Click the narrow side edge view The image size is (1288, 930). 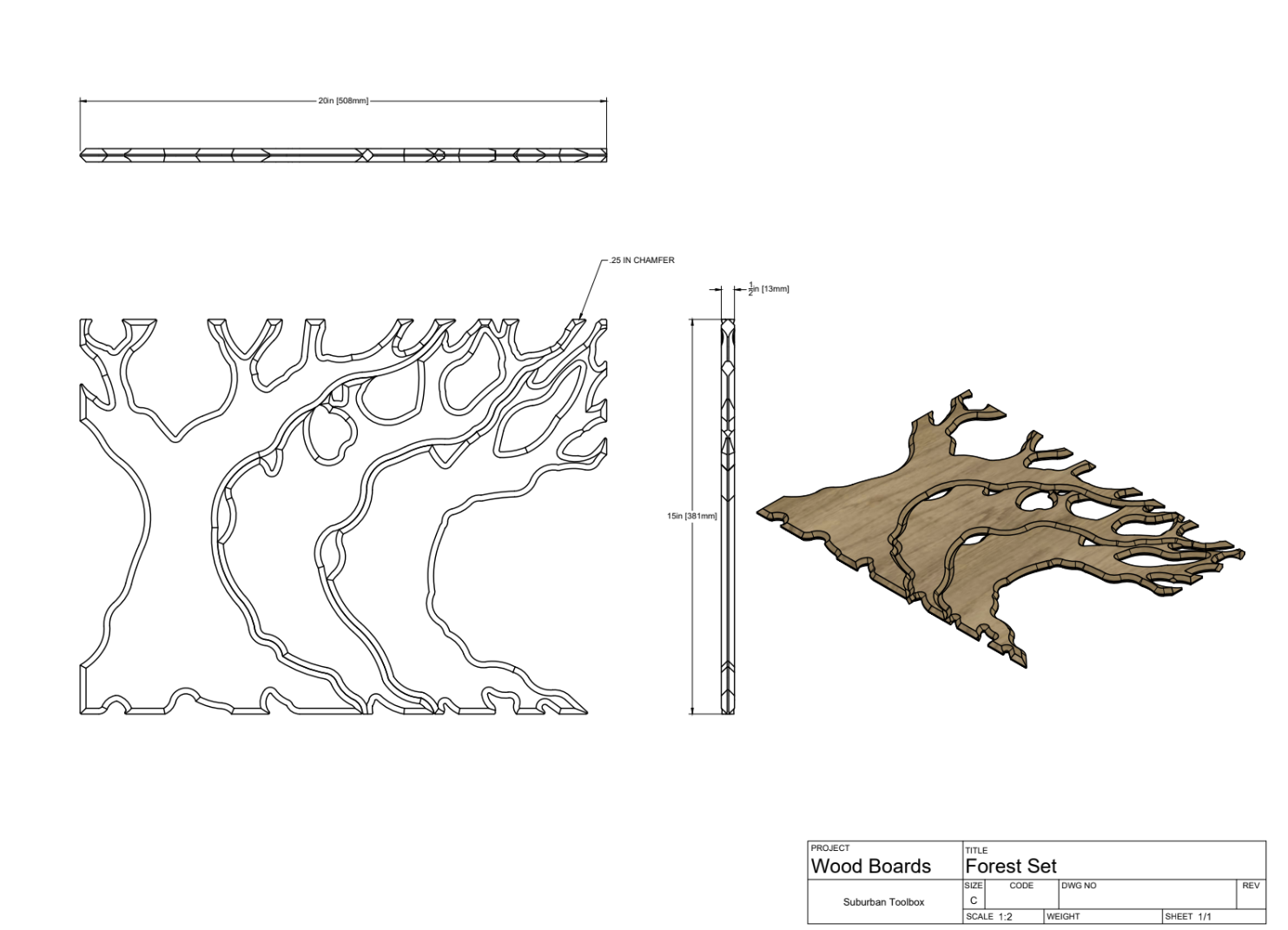click(728, 517)
